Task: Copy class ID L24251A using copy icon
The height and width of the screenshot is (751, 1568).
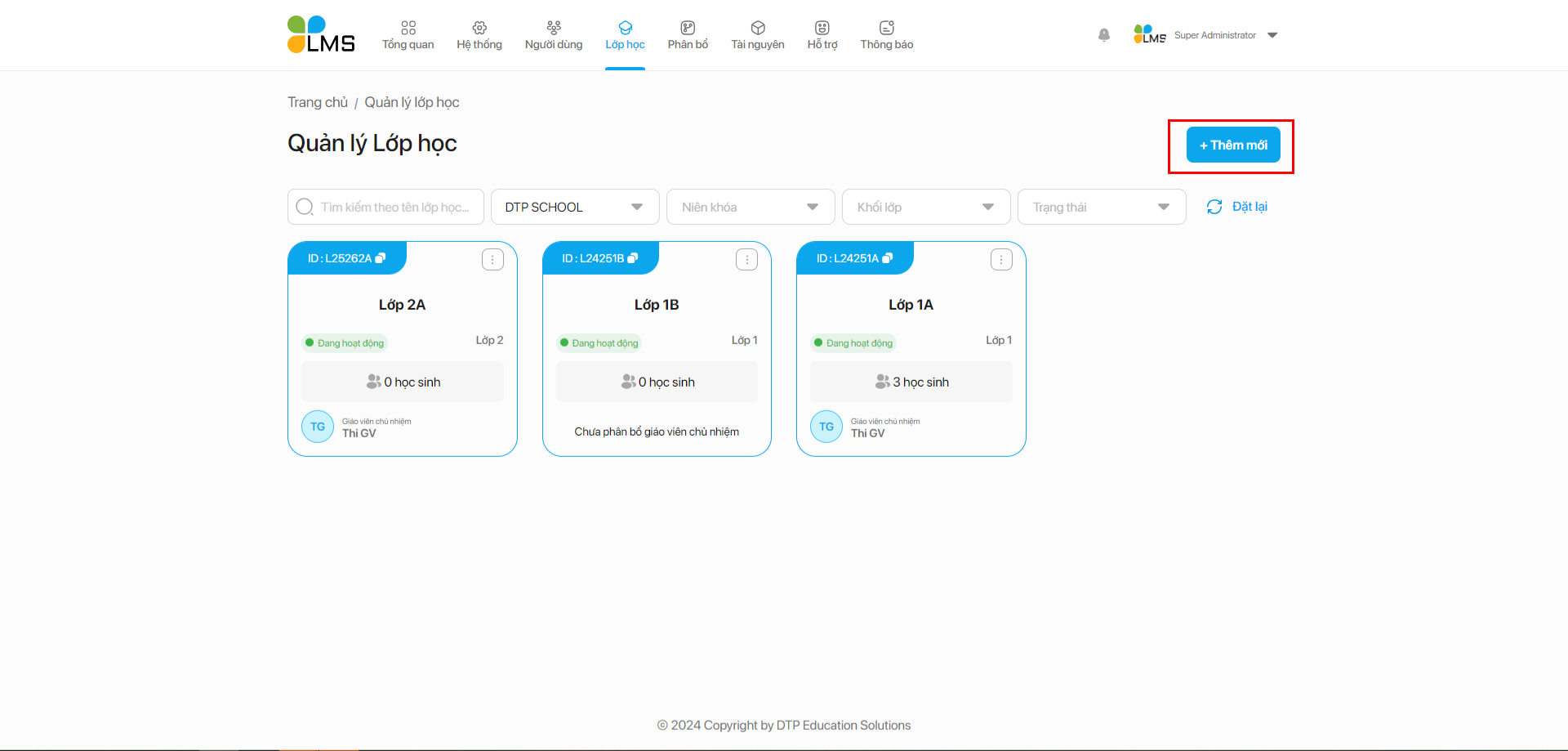Action: 888,258
